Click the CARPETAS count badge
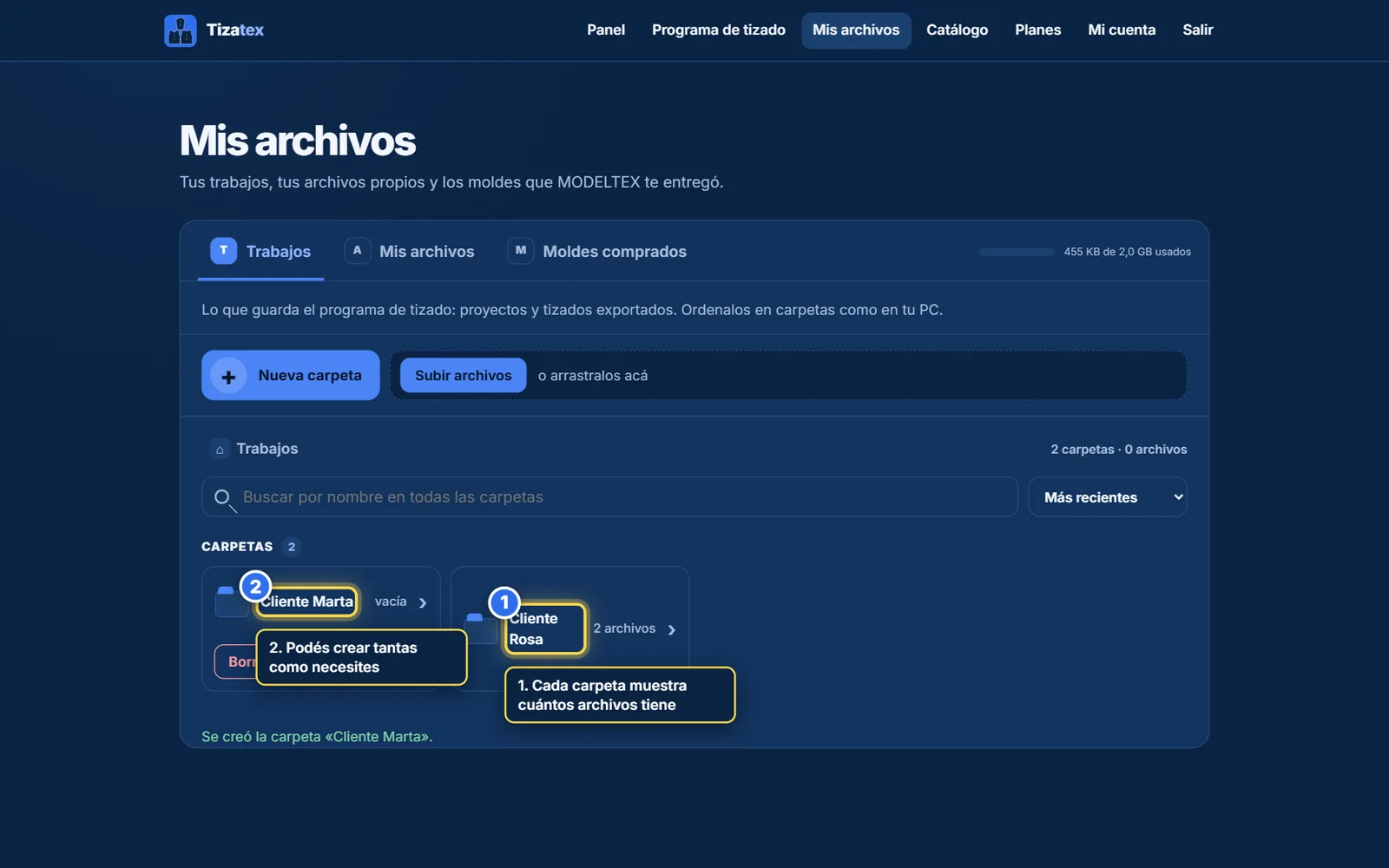 [292, 547]
